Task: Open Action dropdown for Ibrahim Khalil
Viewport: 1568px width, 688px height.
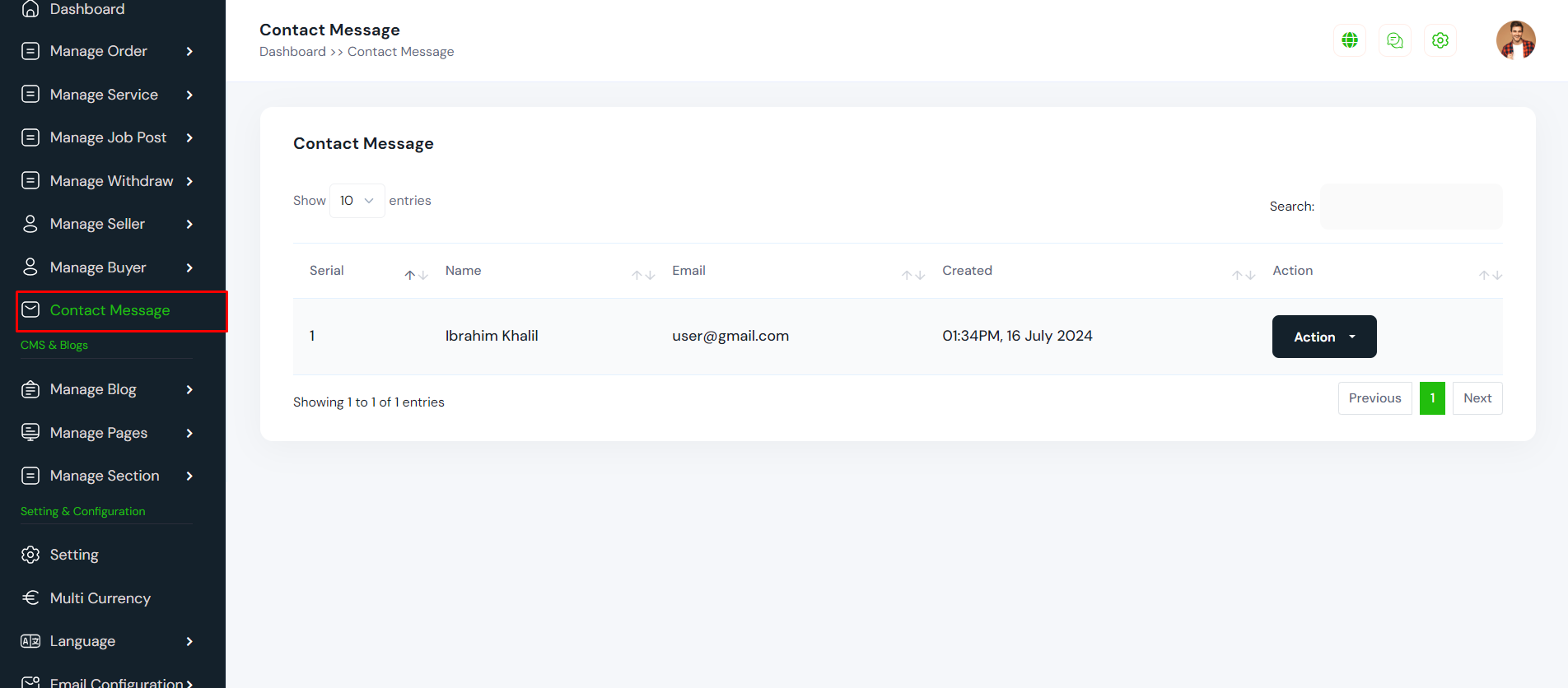Action: [1323, 337]
